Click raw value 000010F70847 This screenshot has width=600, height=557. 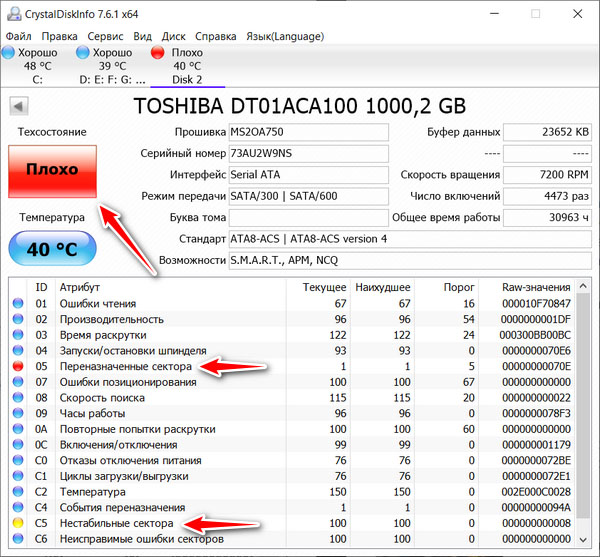pyautogui.click(x=536, y=304)
